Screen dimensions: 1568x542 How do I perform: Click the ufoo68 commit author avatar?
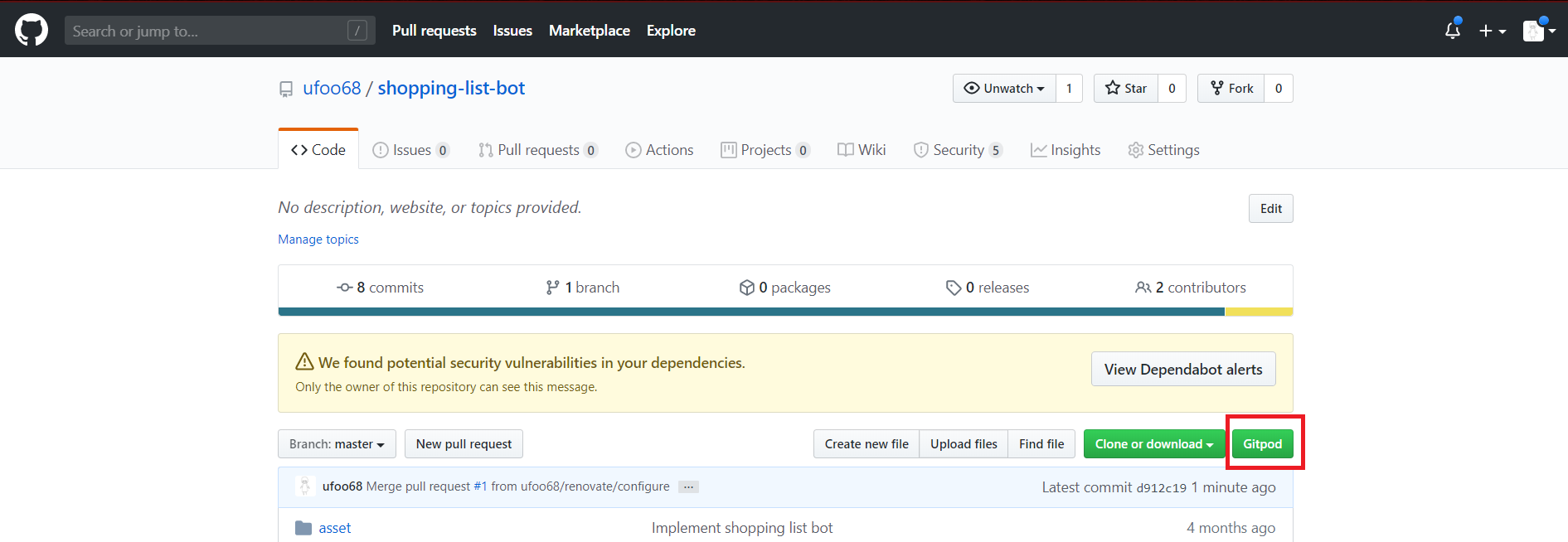304,486
